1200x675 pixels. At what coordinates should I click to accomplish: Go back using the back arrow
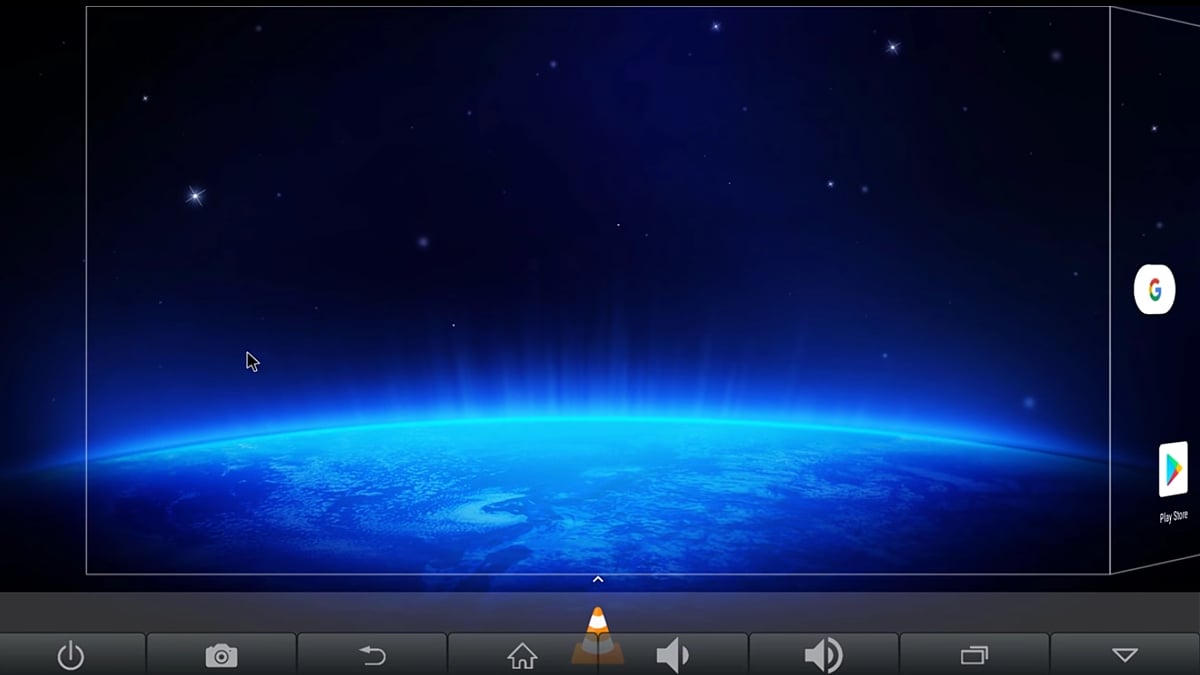click(372, 656)
